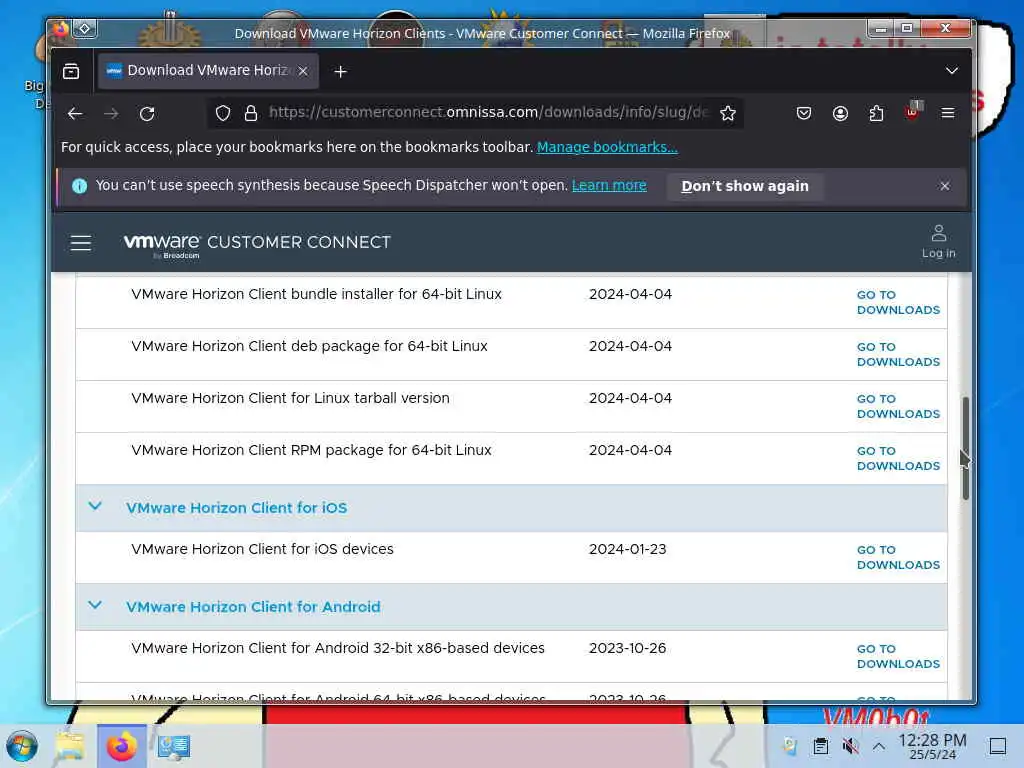Click the 2023-10-26 date for Android 32-bit

click(x=628, y=648)
